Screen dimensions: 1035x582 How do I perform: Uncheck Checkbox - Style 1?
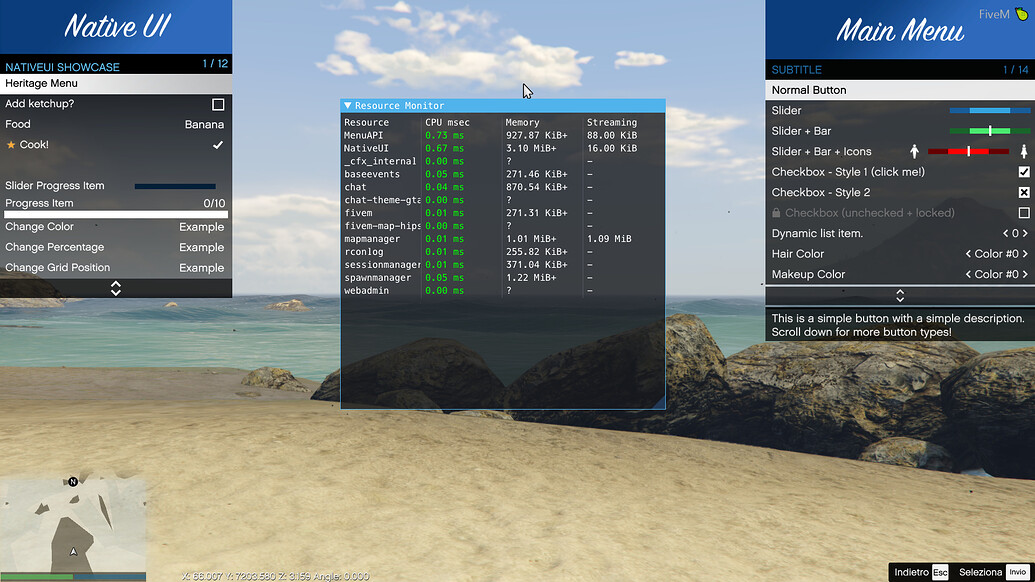(x=1022, y=171)
